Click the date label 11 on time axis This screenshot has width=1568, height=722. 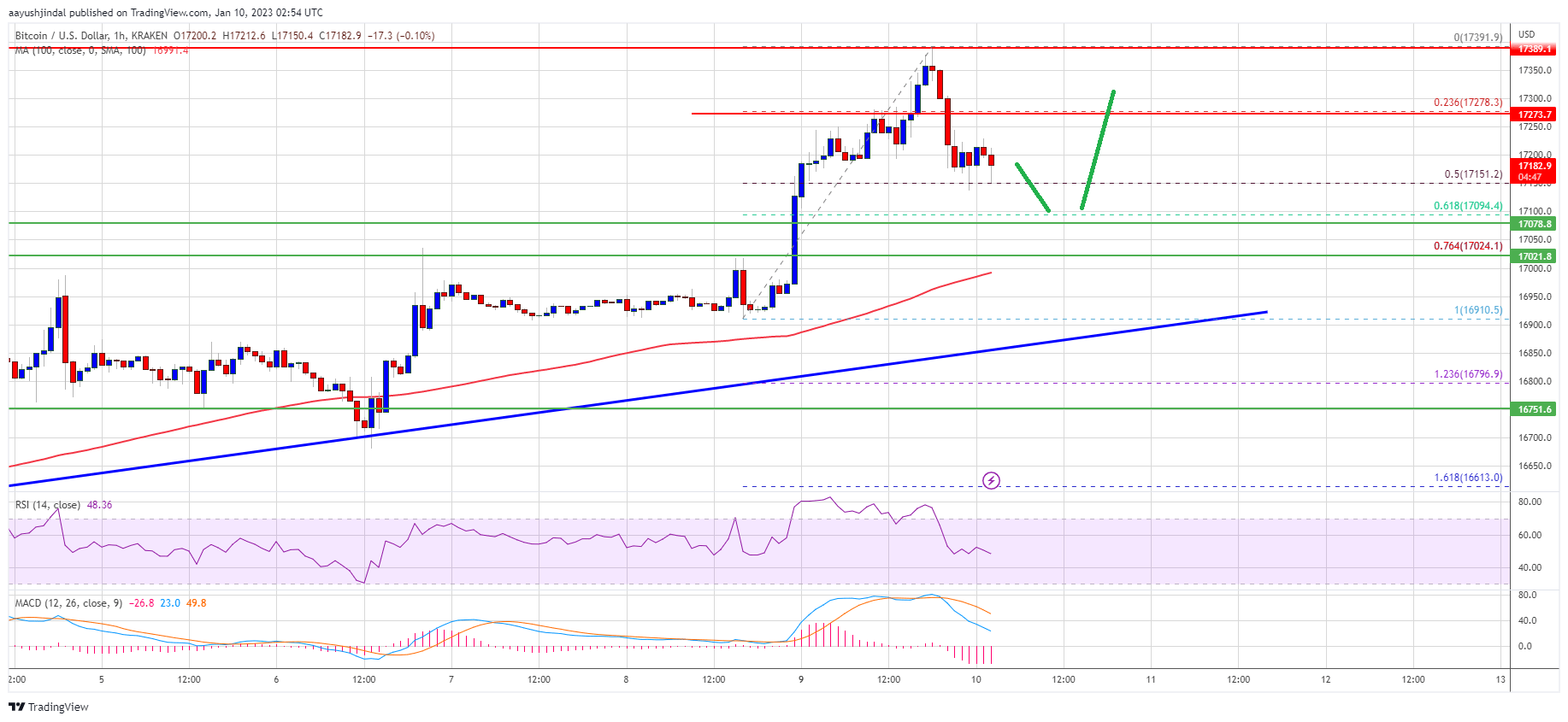(x=1151, y=679)
